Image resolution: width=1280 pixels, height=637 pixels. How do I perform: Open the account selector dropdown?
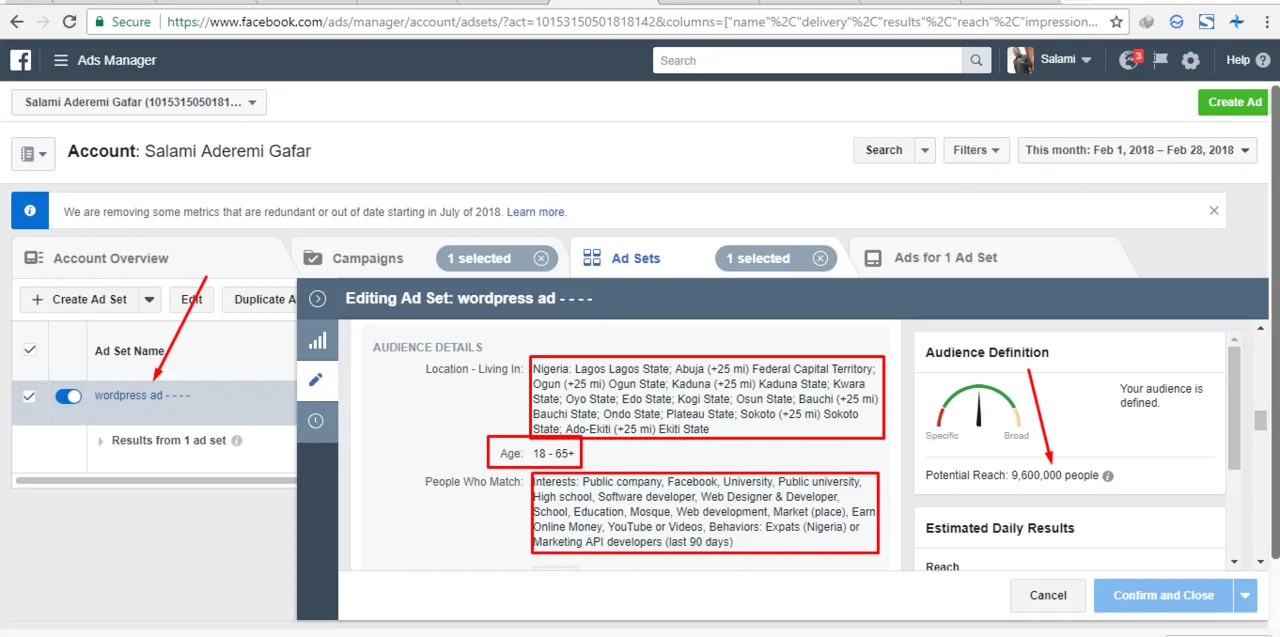pos(139,102)
